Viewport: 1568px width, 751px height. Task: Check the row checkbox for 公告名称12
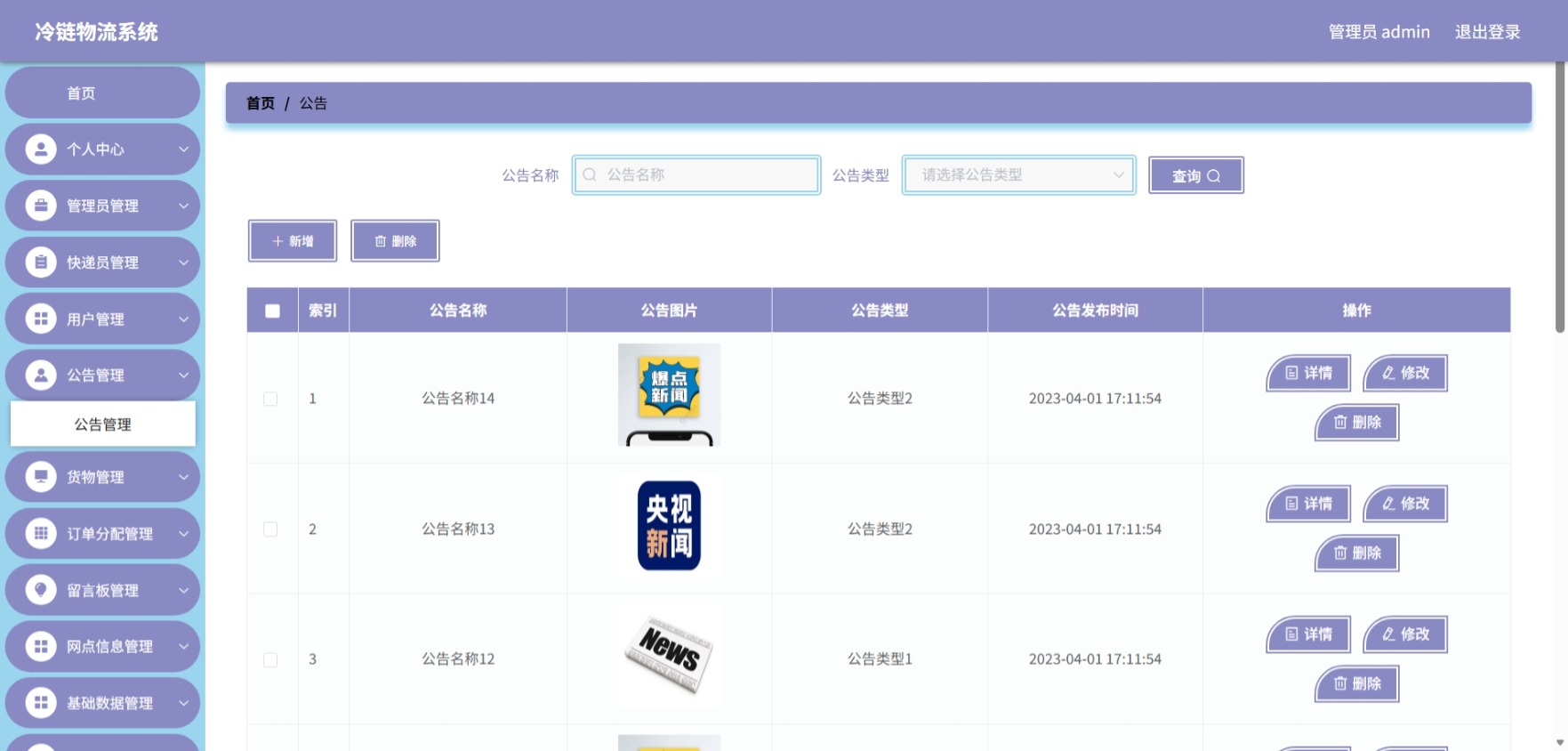pyautogui.click(x=270, y=659)
